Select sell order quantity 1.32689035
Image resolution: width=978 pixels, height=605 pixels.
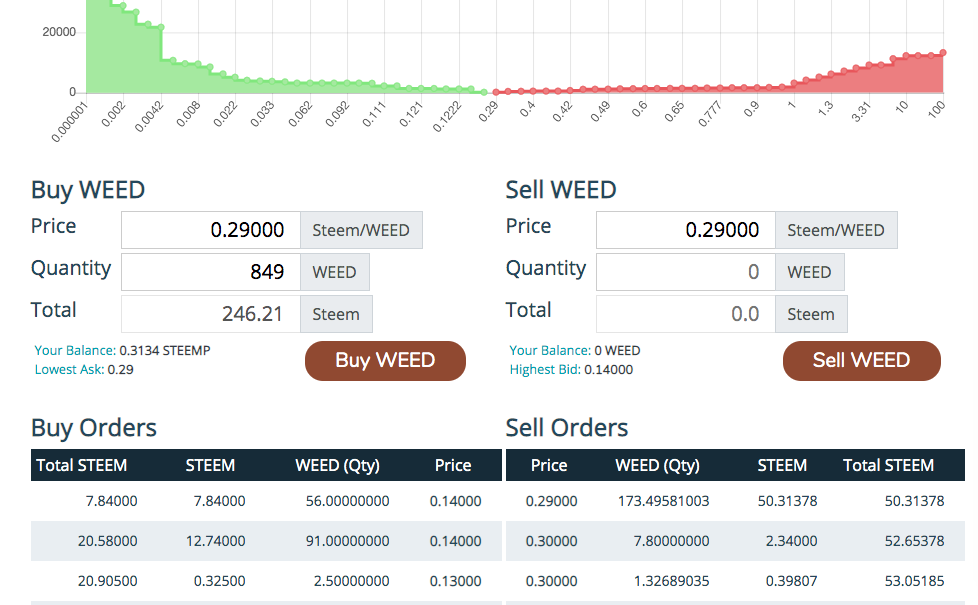[x=671, y=581]
